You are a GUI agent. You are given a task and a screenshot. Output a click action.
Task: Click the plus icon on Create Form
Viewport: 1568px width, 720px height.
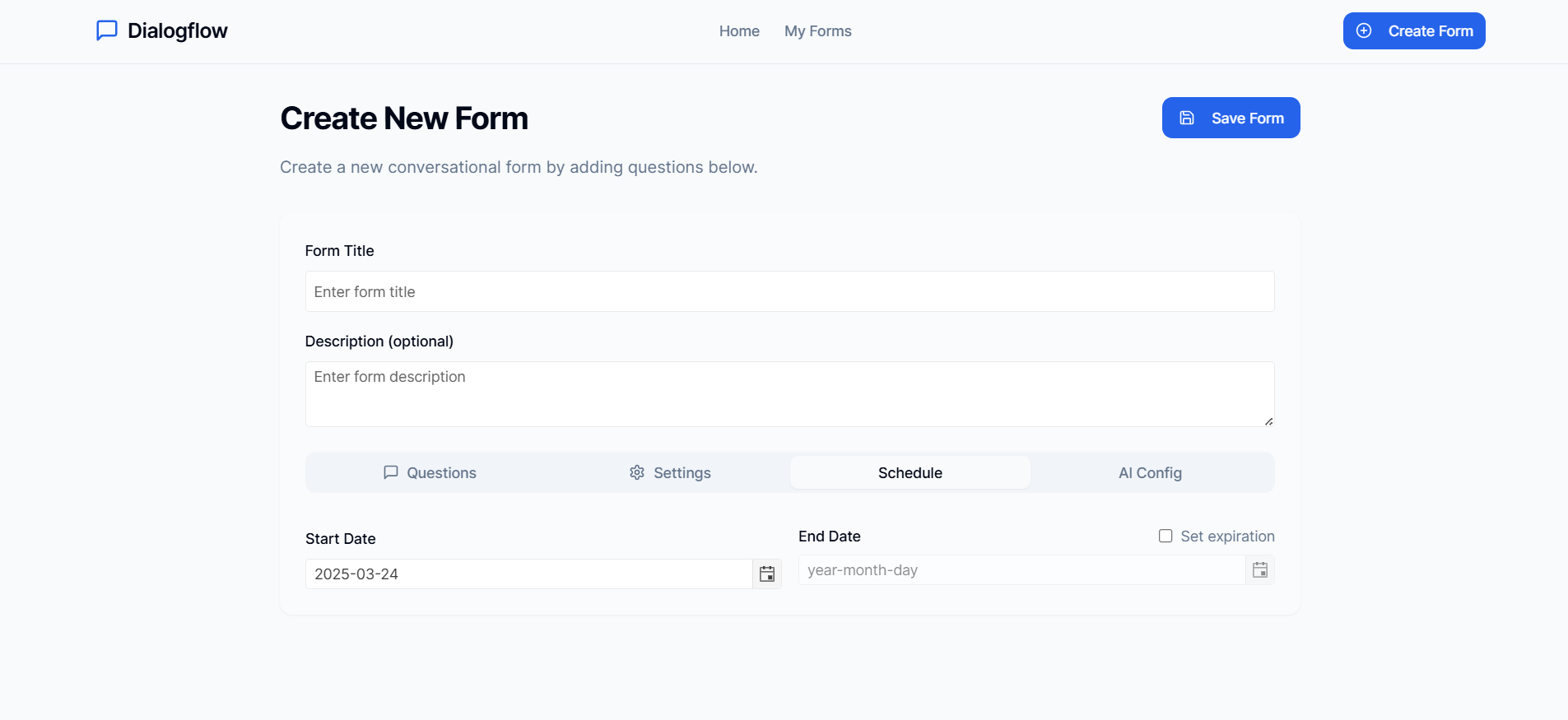click(1364, 30)
